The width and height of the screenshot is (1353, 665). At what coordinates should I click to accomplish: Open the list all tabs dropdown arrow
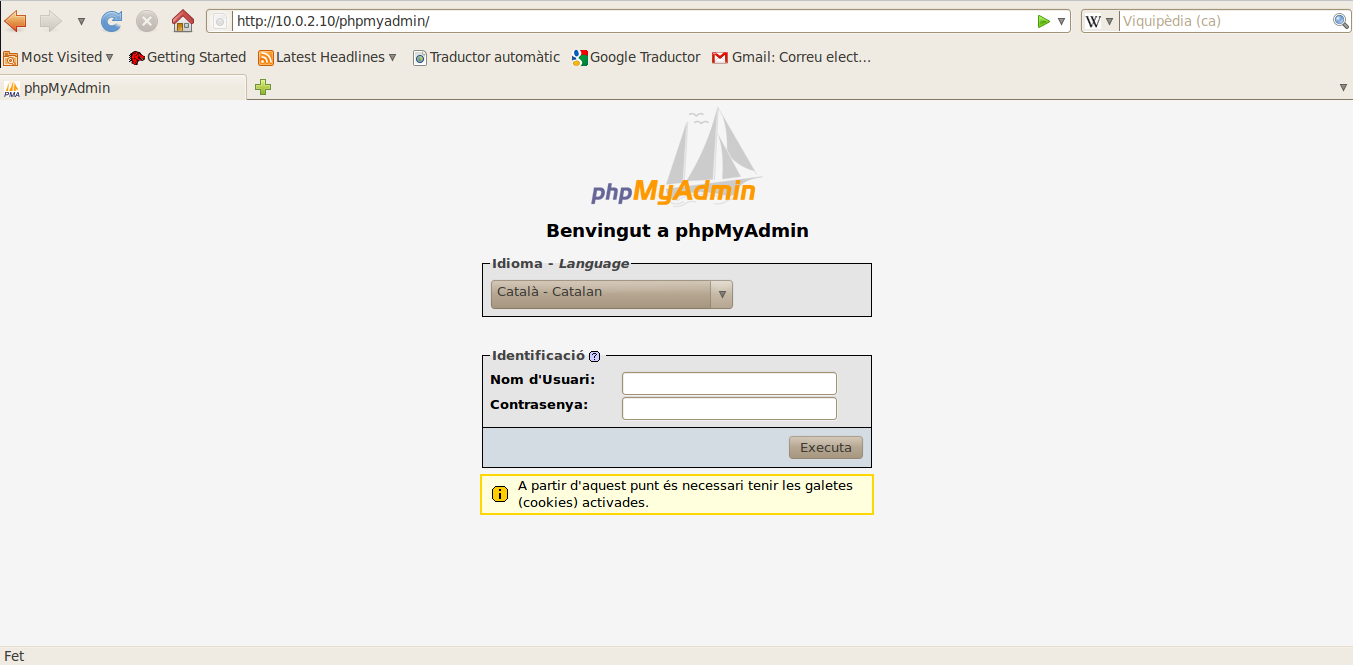pos(1343,88)
